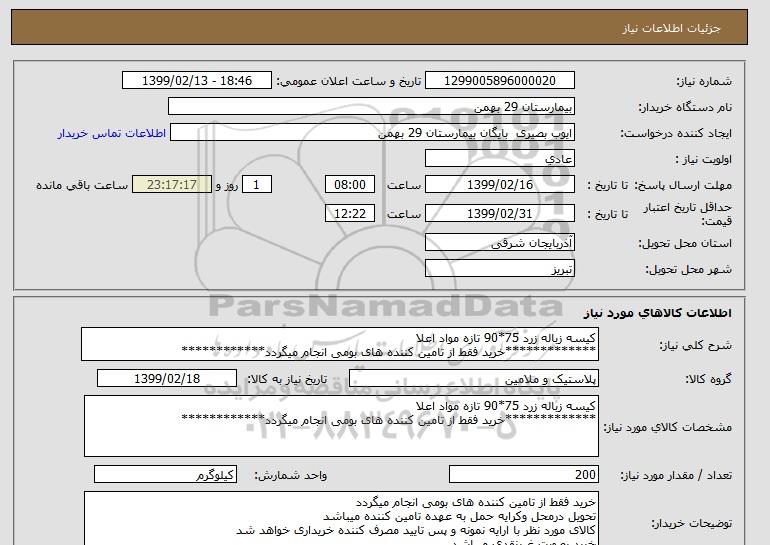Click the response deadline date 1399/02/16
Screen dimensions: 770x545
(500, 185)
